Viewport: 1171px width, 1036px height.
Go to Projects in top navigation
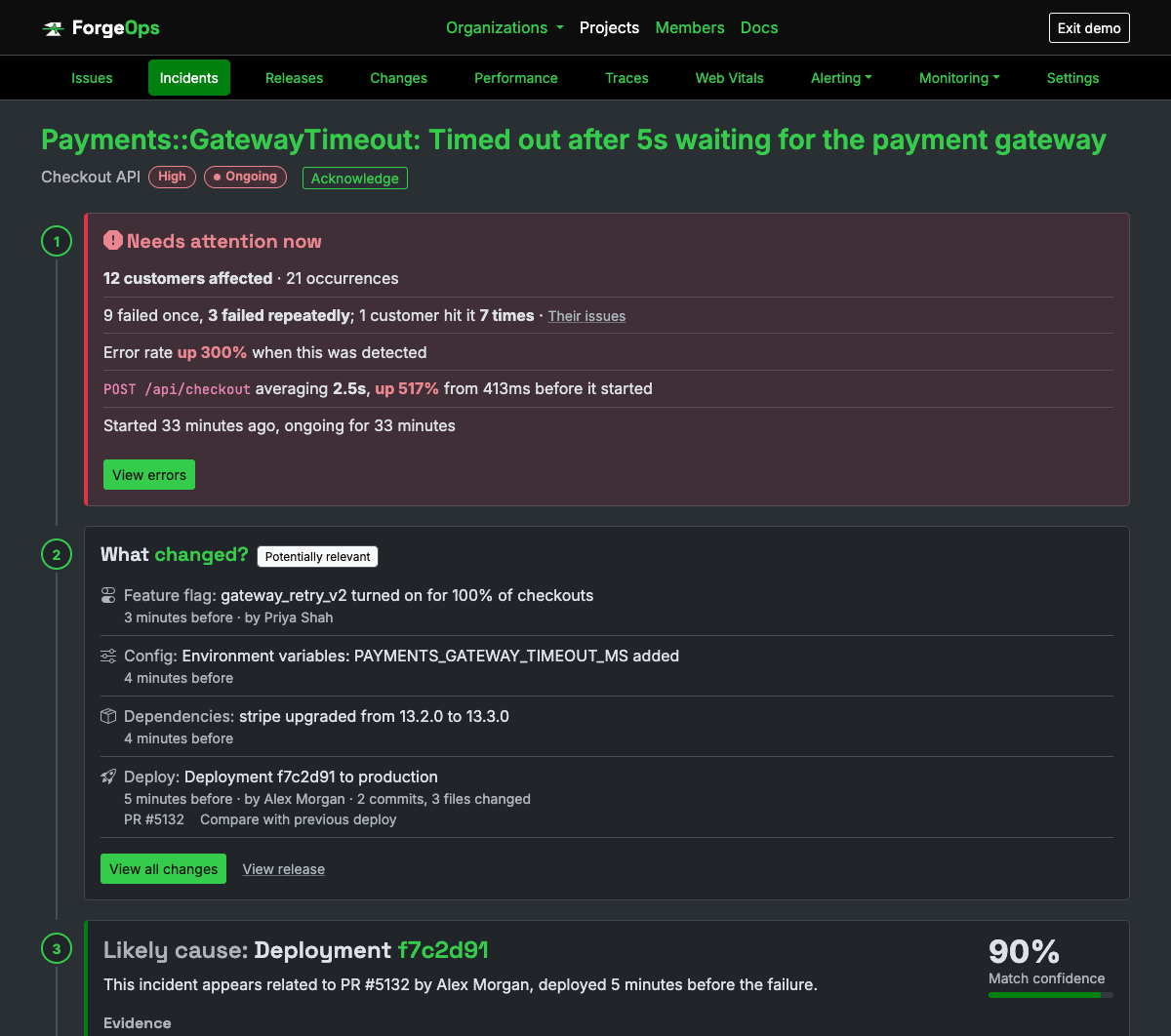click(609, 27)
